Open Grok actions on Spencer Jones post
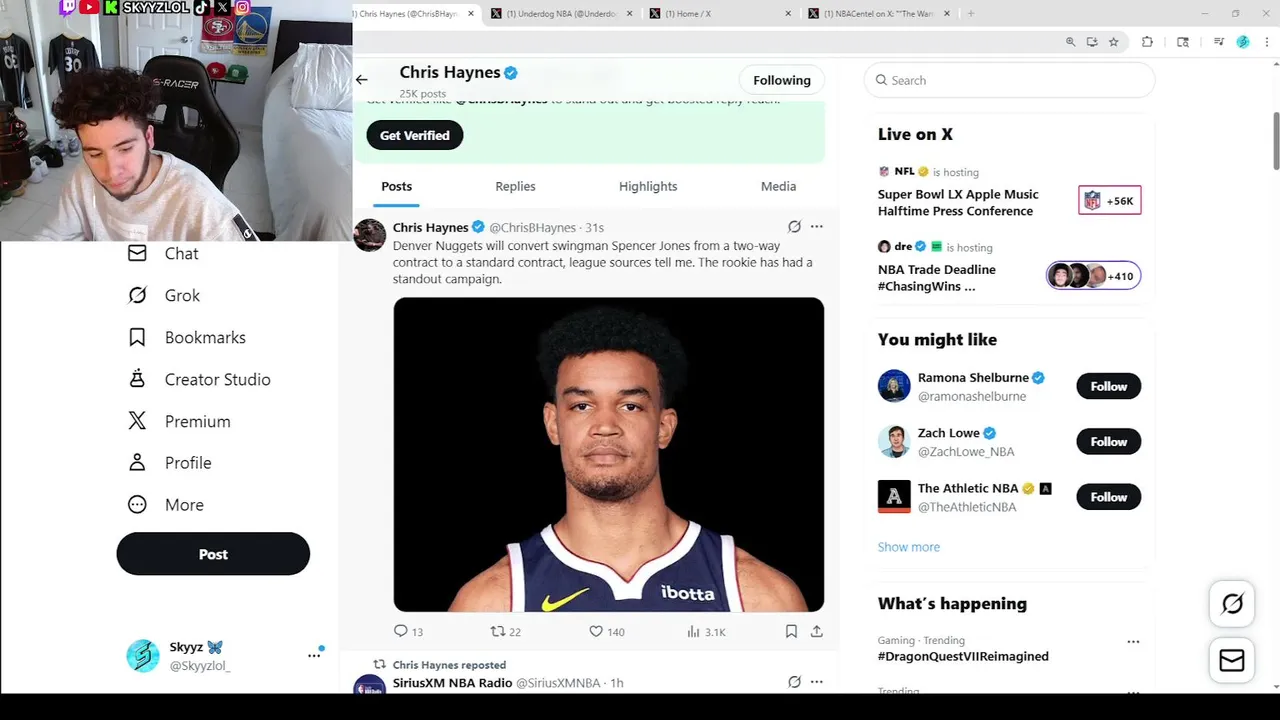 point(794,227)
